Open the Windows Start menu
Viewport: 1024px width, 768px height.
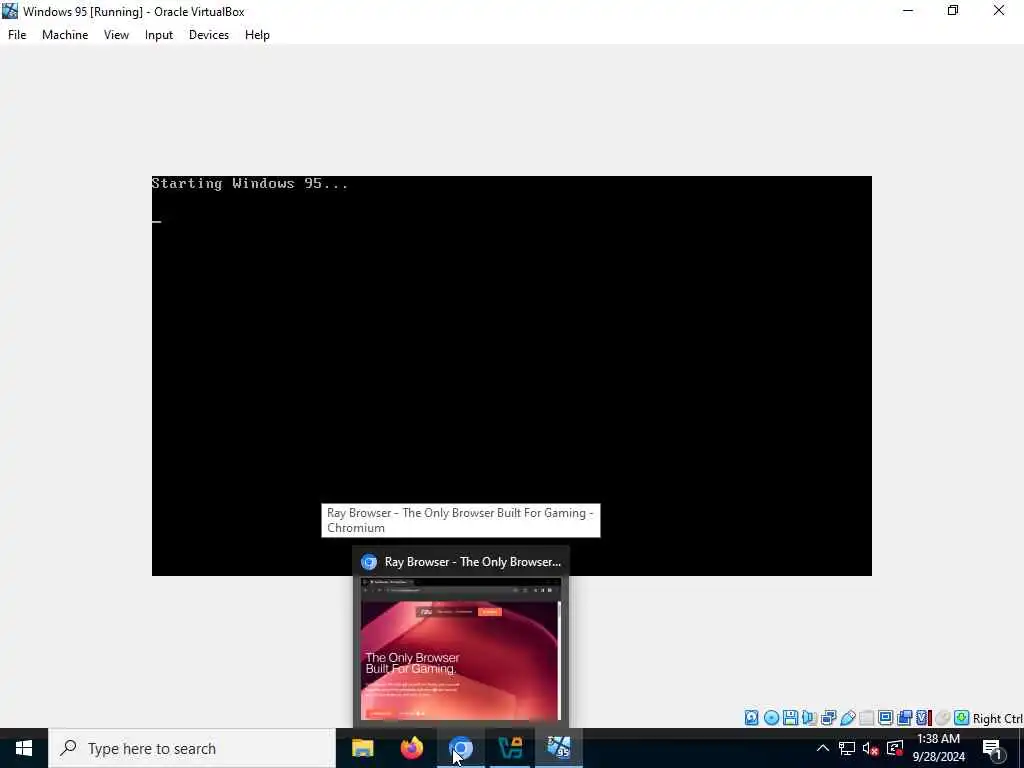click(x=24, y=748)
